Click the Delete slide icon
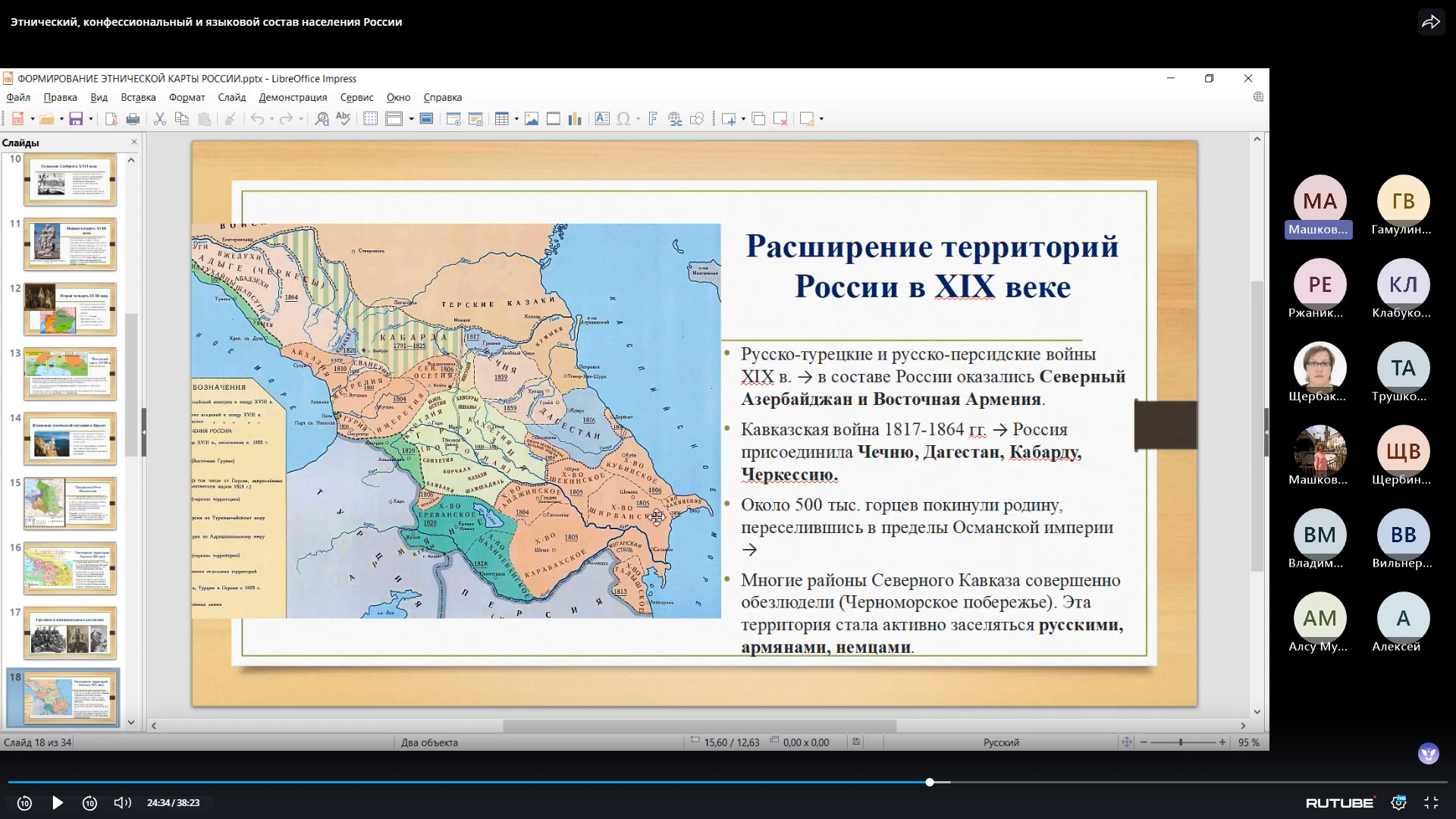 tap(780, 119)
